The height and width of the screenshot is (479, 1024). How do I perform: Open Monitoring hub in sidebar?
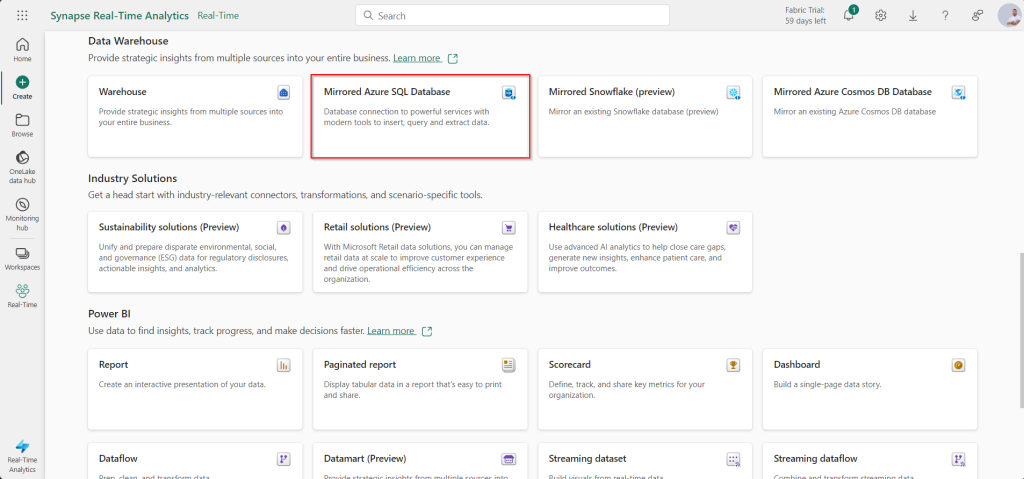tap(22, 214)
